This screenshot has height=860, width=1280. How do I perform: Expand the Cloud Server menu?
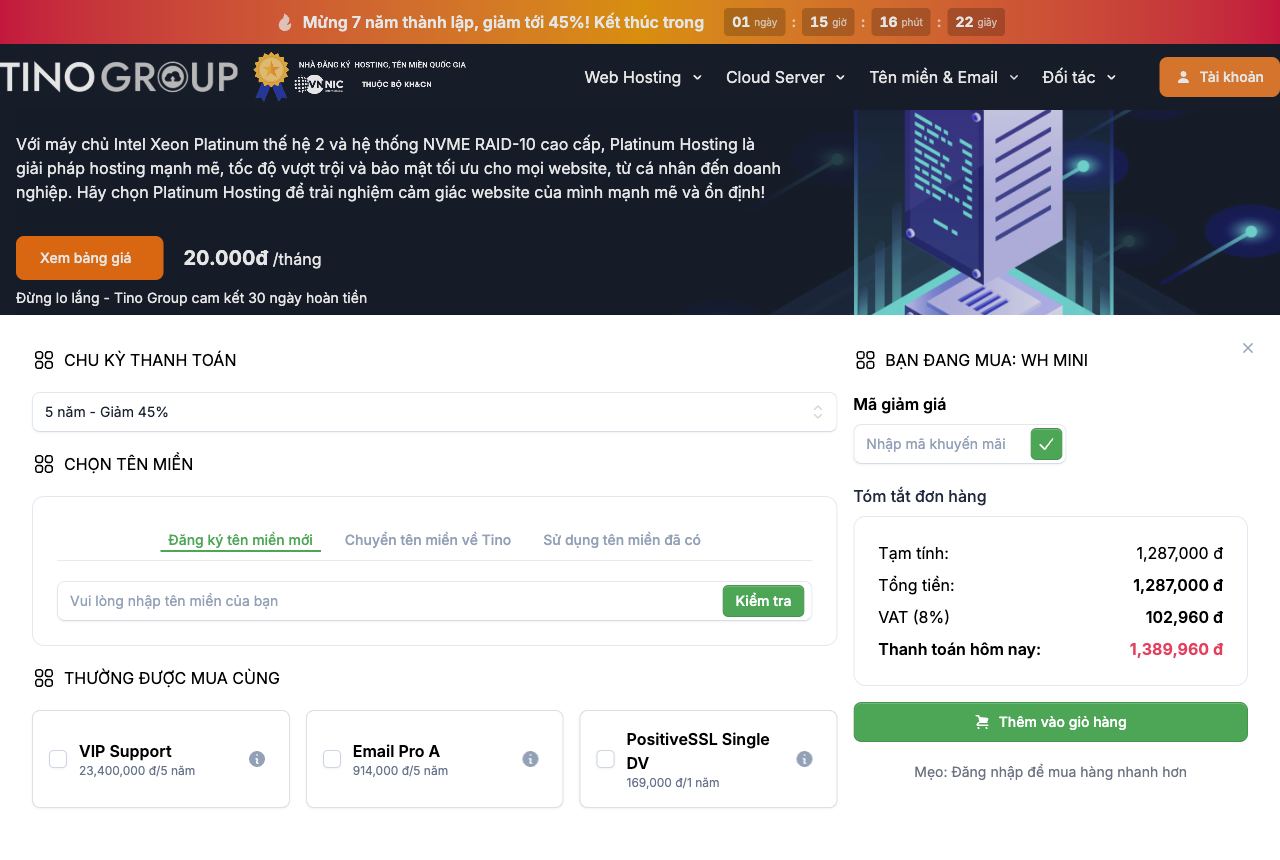click(785, 77)
